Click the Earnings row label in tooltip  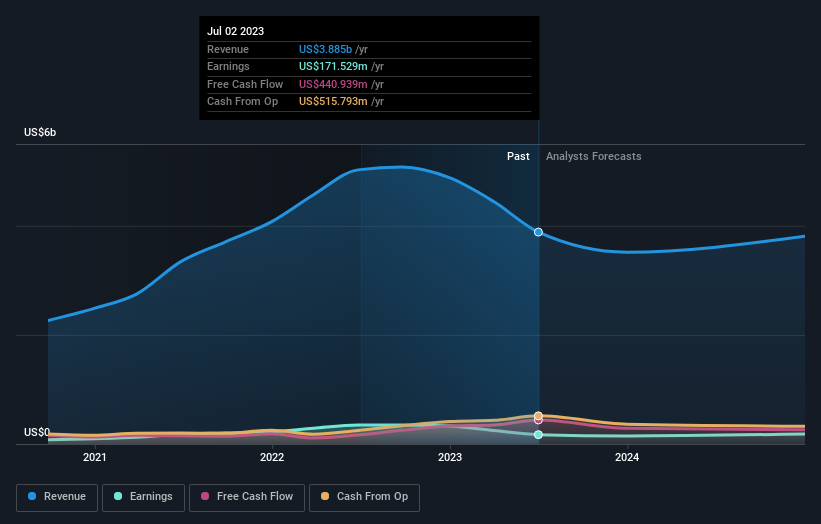pyautogui.click(x=228, y=66)
